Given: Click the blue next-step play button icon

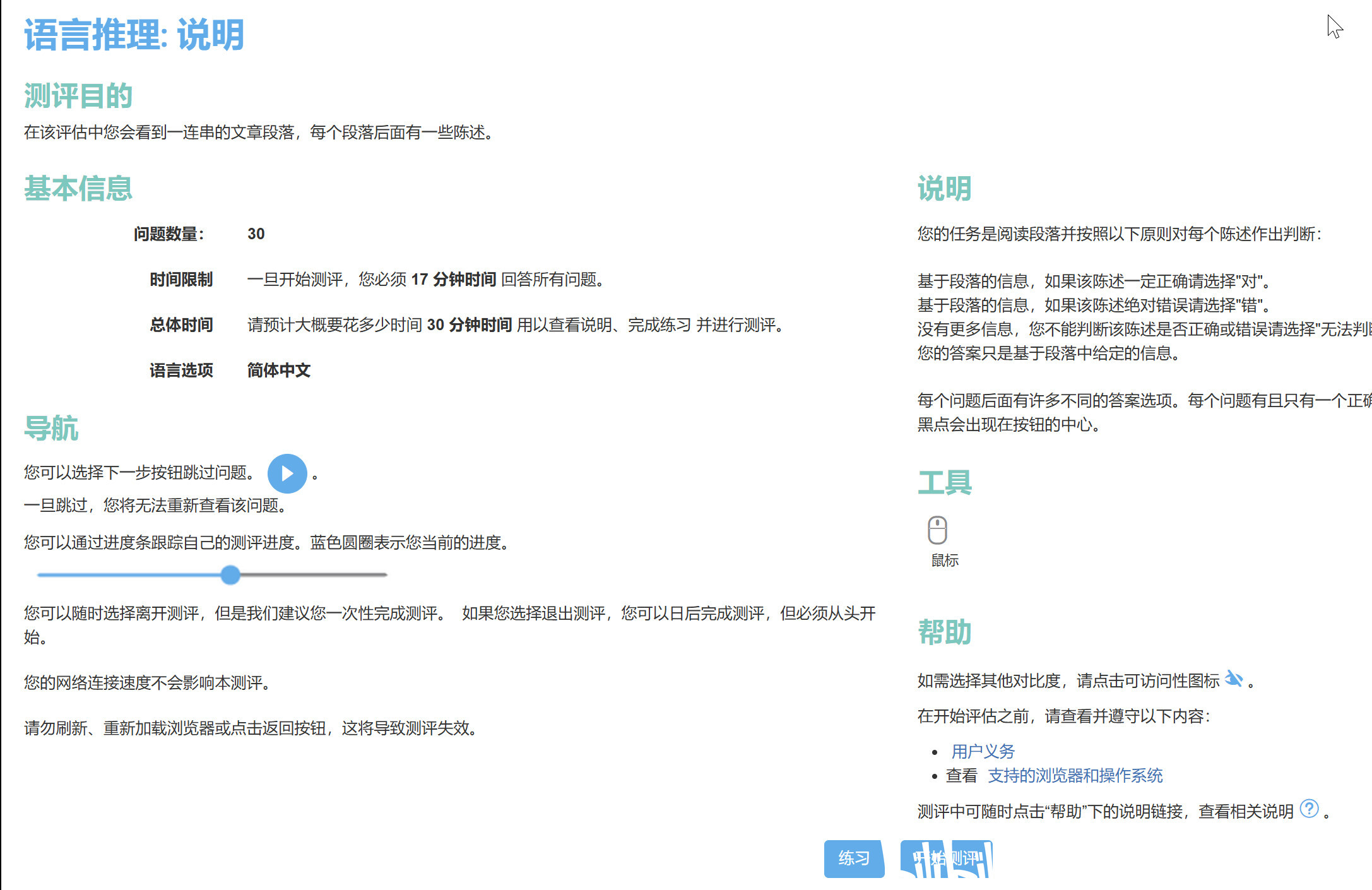Looking at the screenshot, I should tap(287, 473).
